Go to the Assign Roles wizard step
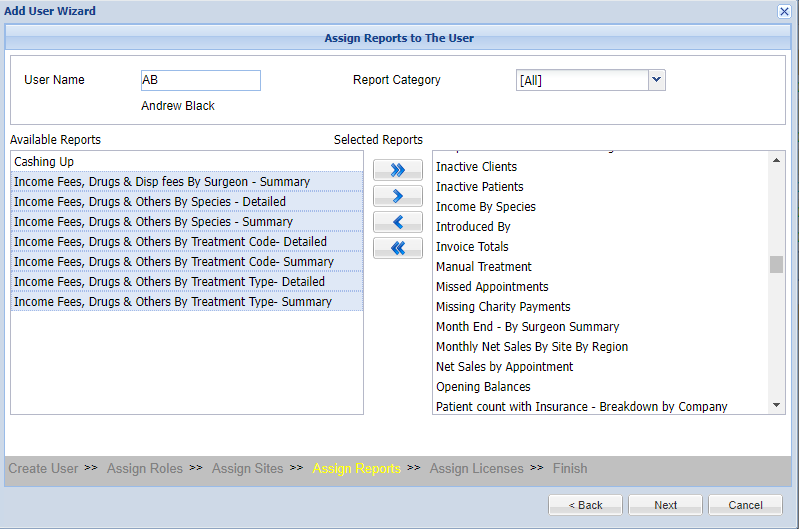 click(x=144, y=468)
